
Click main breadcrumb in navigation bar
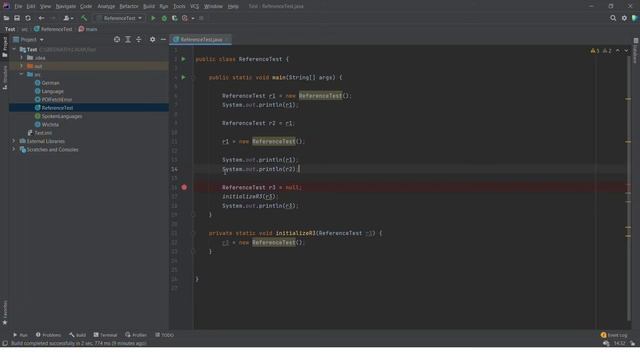pyautogui.click(x=88, y=29)
